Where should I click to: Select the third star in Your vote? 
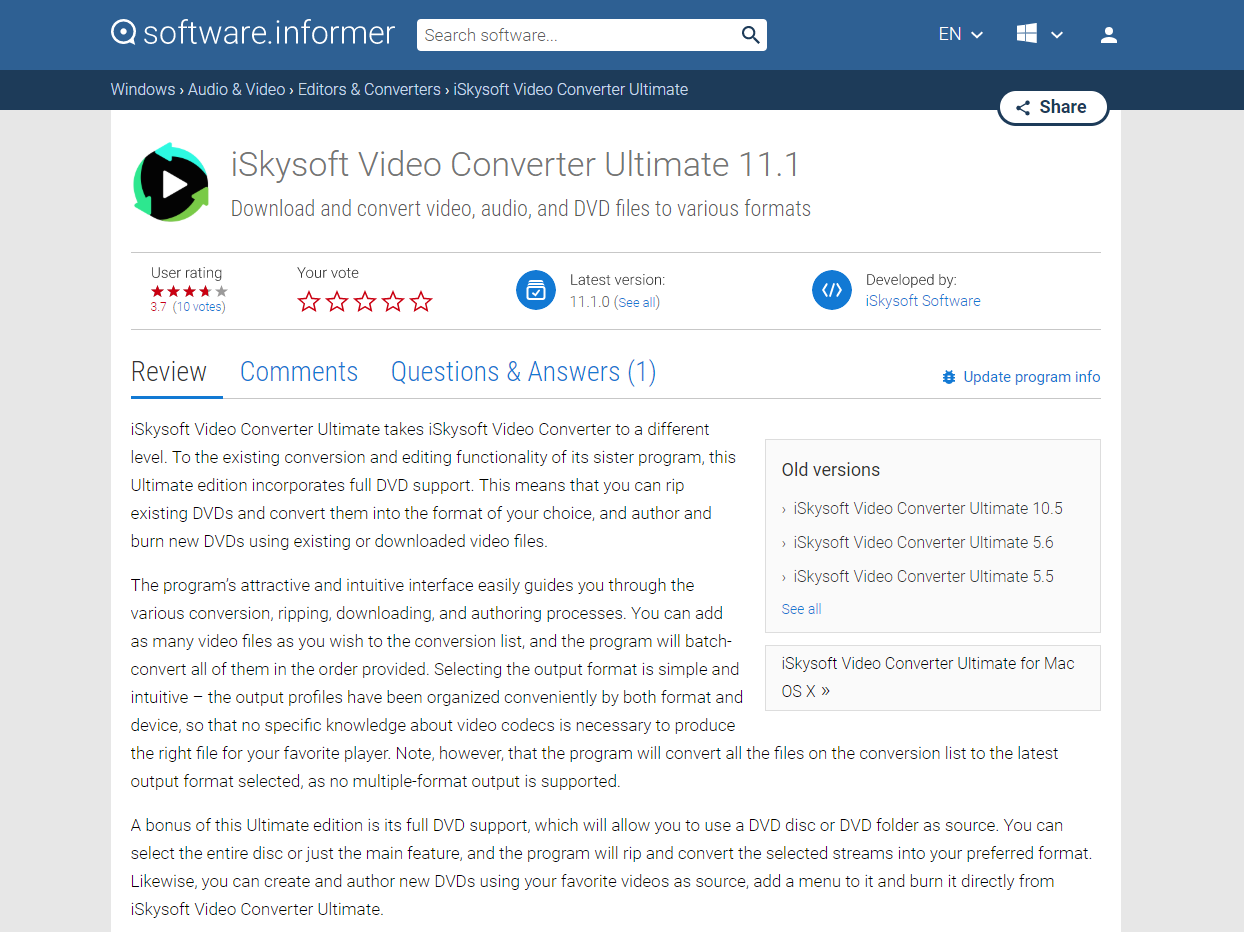(365, 301)
